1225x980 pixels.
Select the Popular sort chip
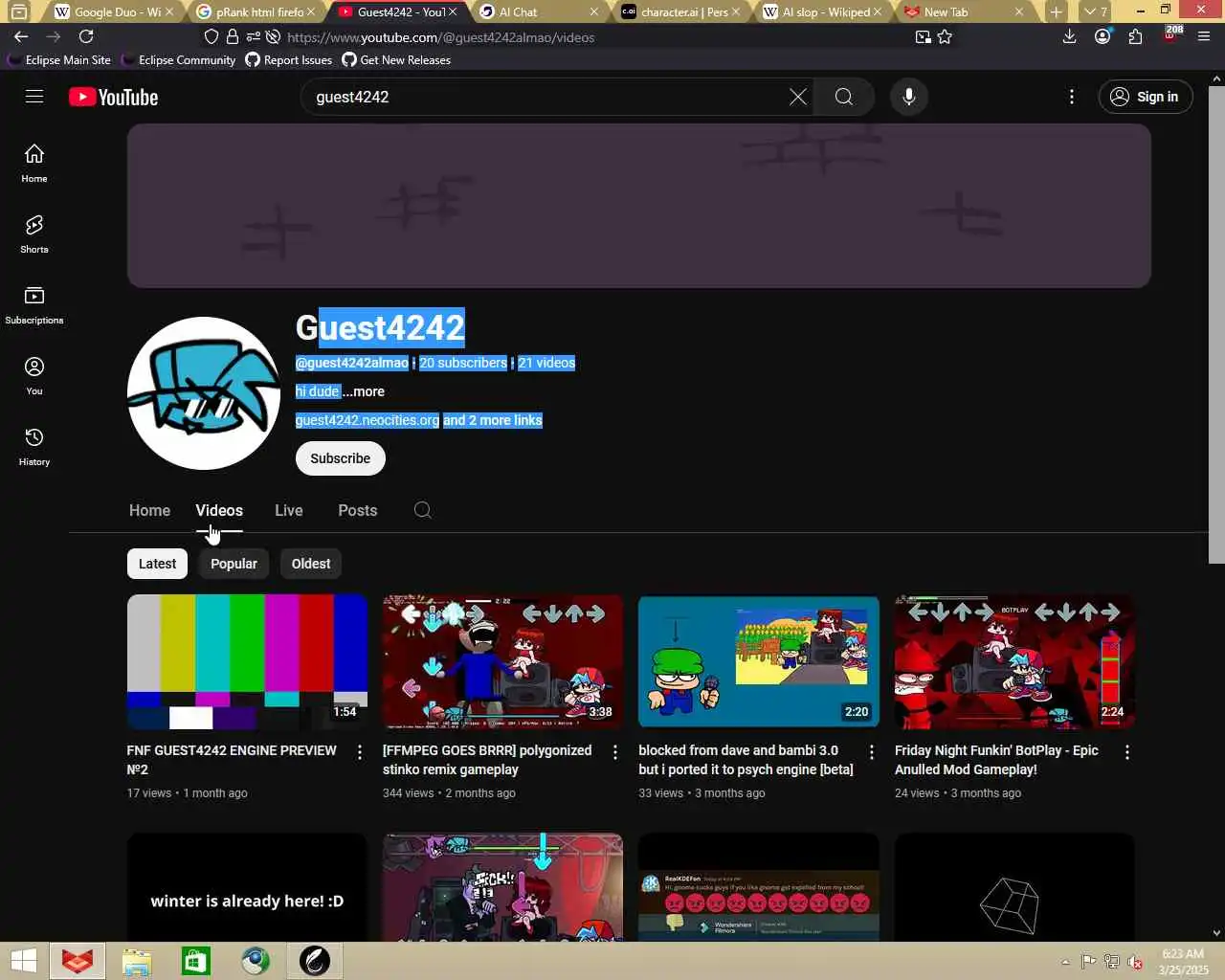tap(234, 564)
